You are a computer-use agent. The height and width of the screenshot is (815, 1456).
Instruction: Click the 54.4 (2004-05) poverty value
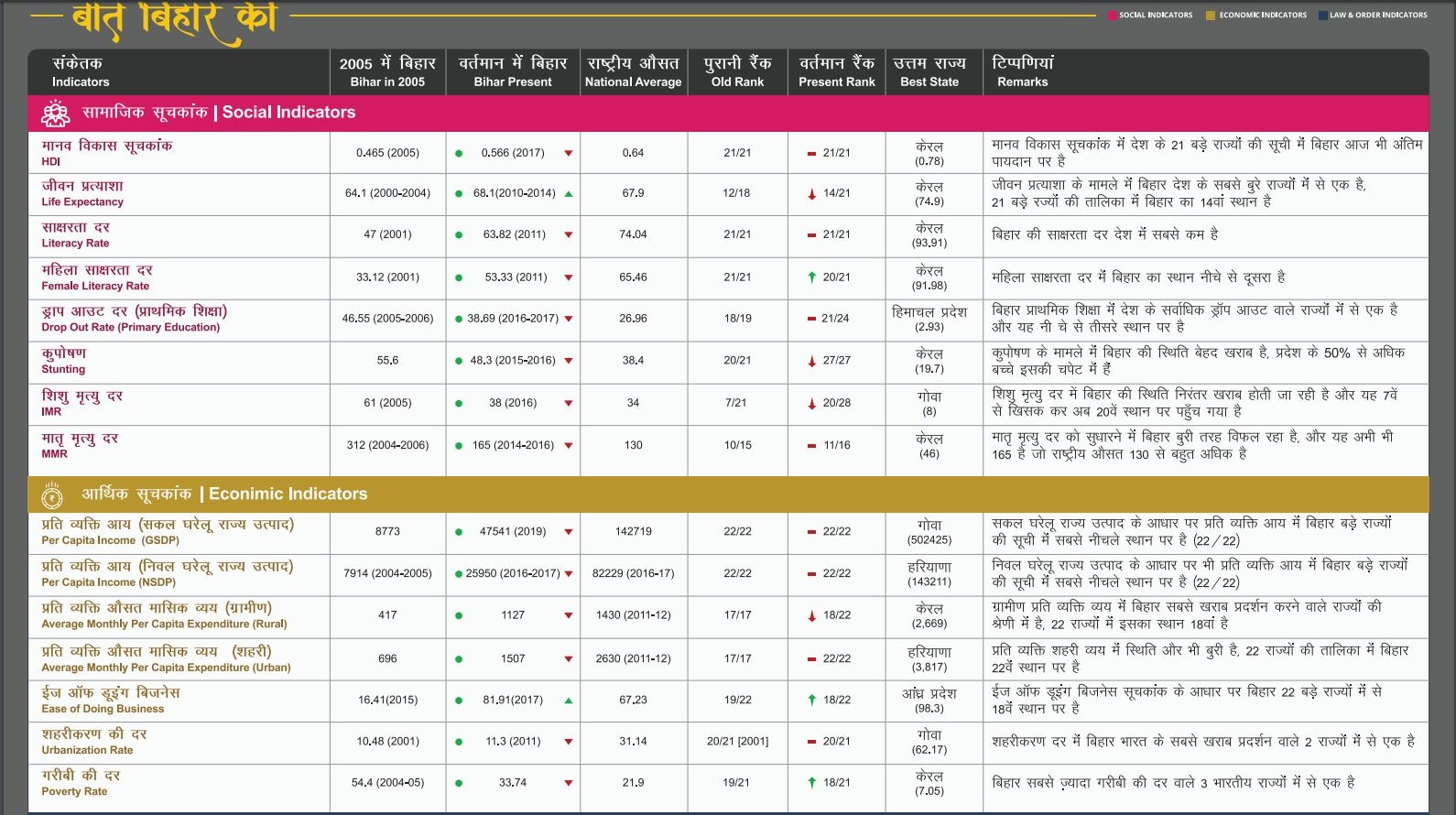pyautogui.click(x=387, y=783)
